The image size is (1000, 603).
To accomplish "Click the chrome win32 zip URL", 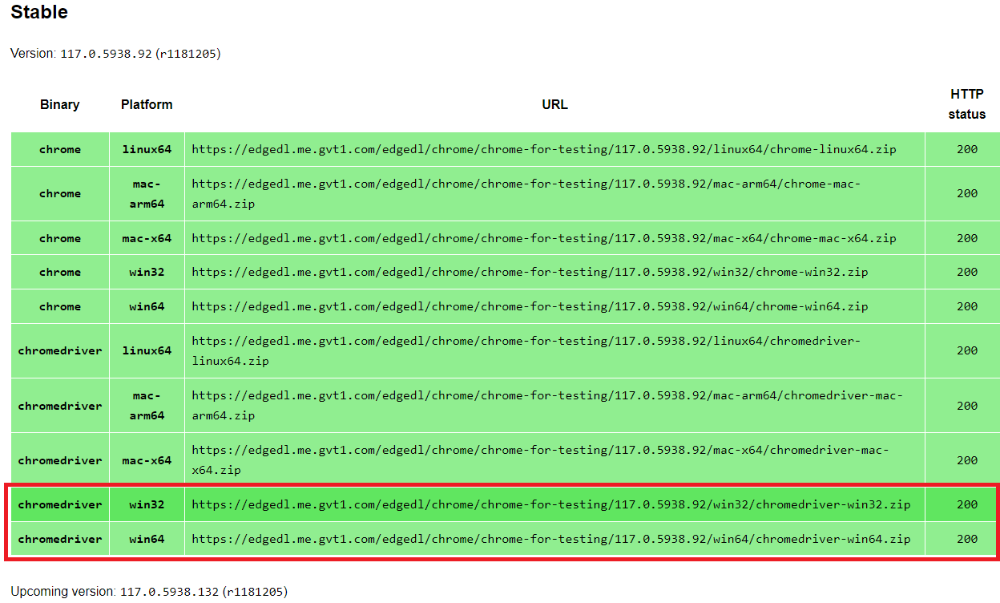I will (x=529, y=272).
